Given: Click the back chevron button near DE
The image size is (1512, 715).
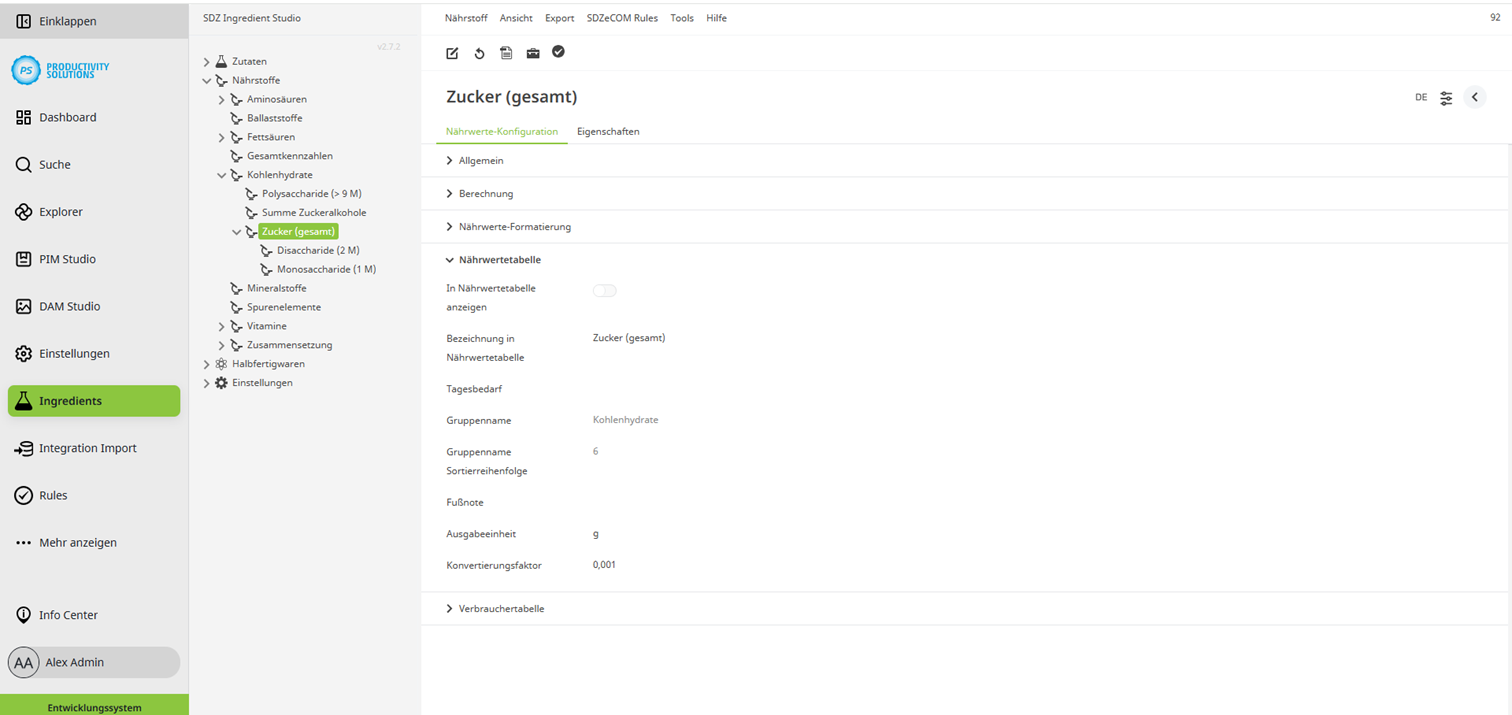Looking at the screenshot, I should [x=1474, y=97].
